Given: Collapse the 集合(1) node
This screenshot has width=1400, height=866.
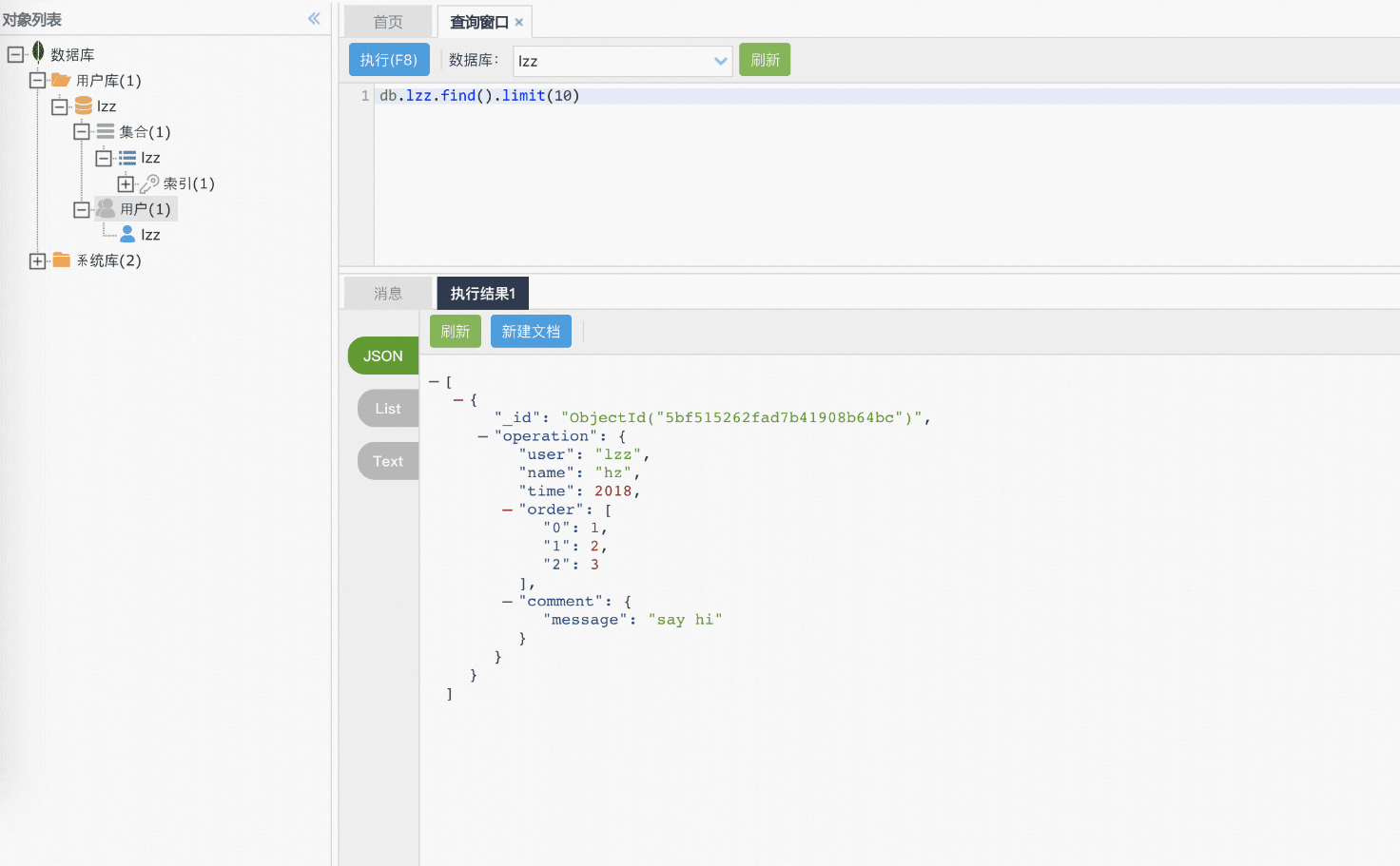Looking at the screenshot, I should 82,131.
